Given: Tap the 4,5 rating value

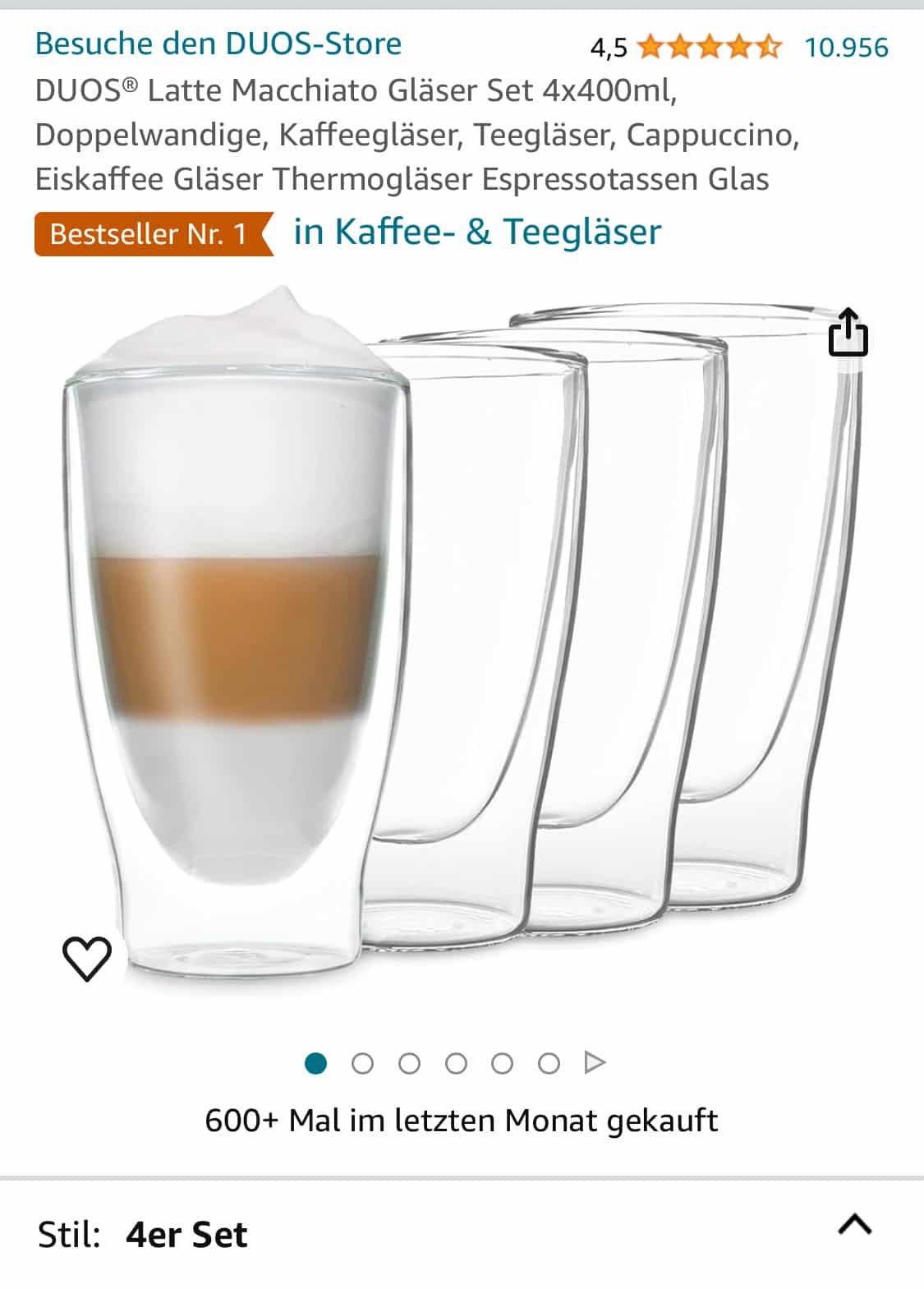Looking at the screenshot, I should tap(609, 48).
